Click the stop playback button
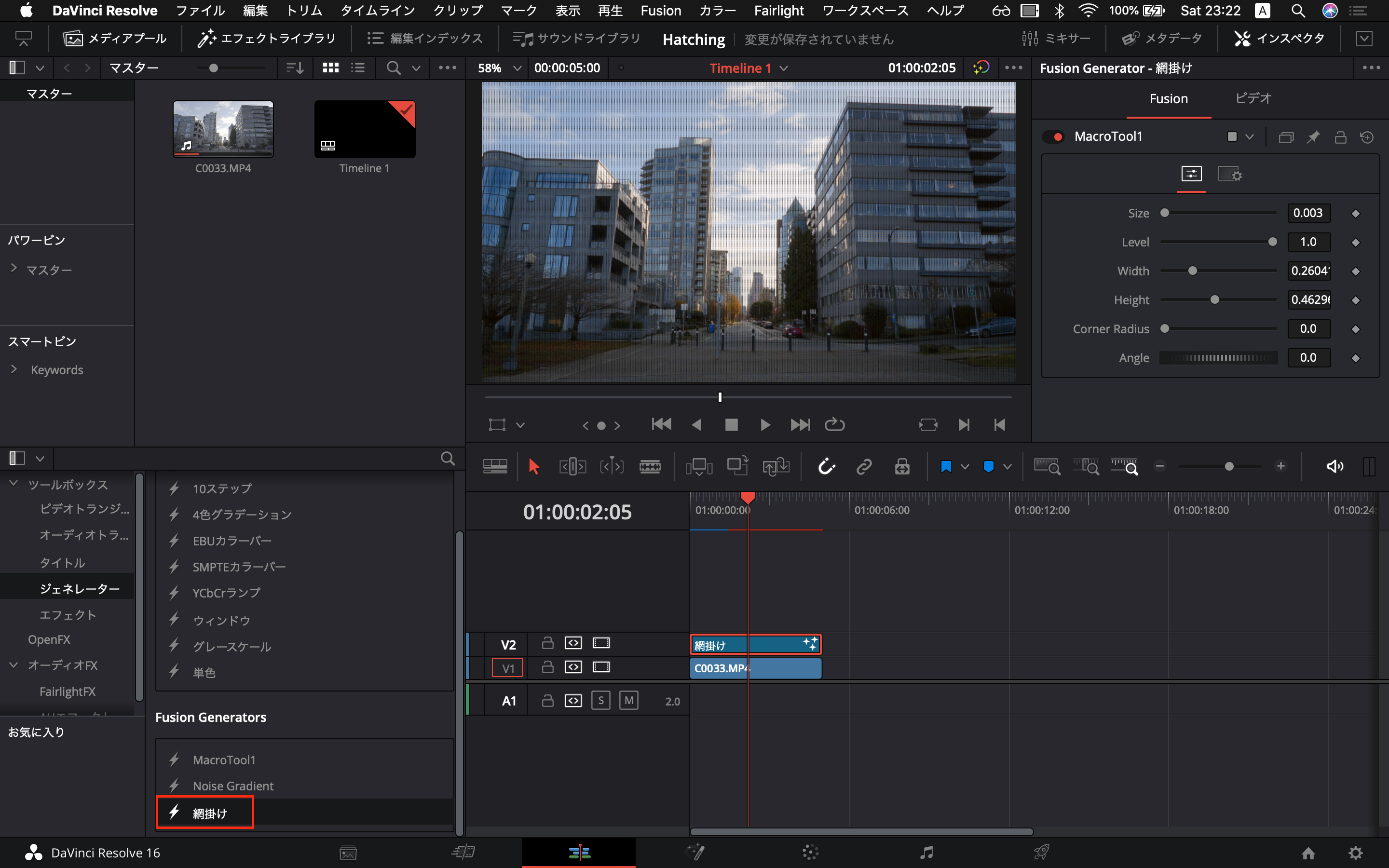Viewport: 1389px width, 868px height. point(731,425)
